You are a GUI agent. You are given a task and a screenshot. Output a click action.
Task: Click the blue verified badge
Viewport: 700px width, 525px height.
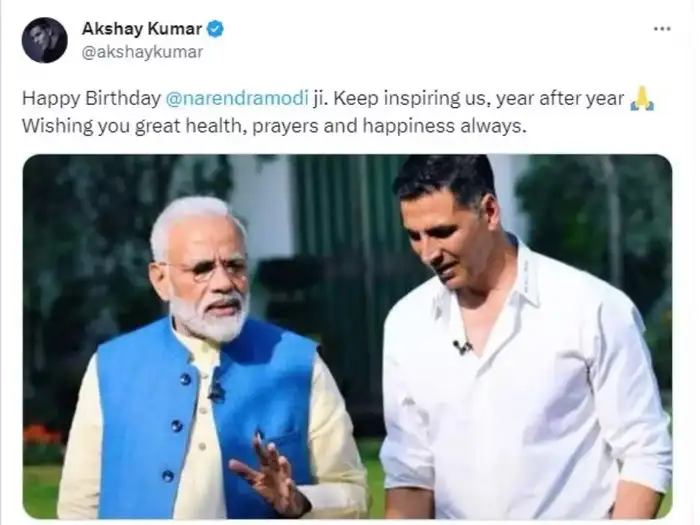(215, 29)
